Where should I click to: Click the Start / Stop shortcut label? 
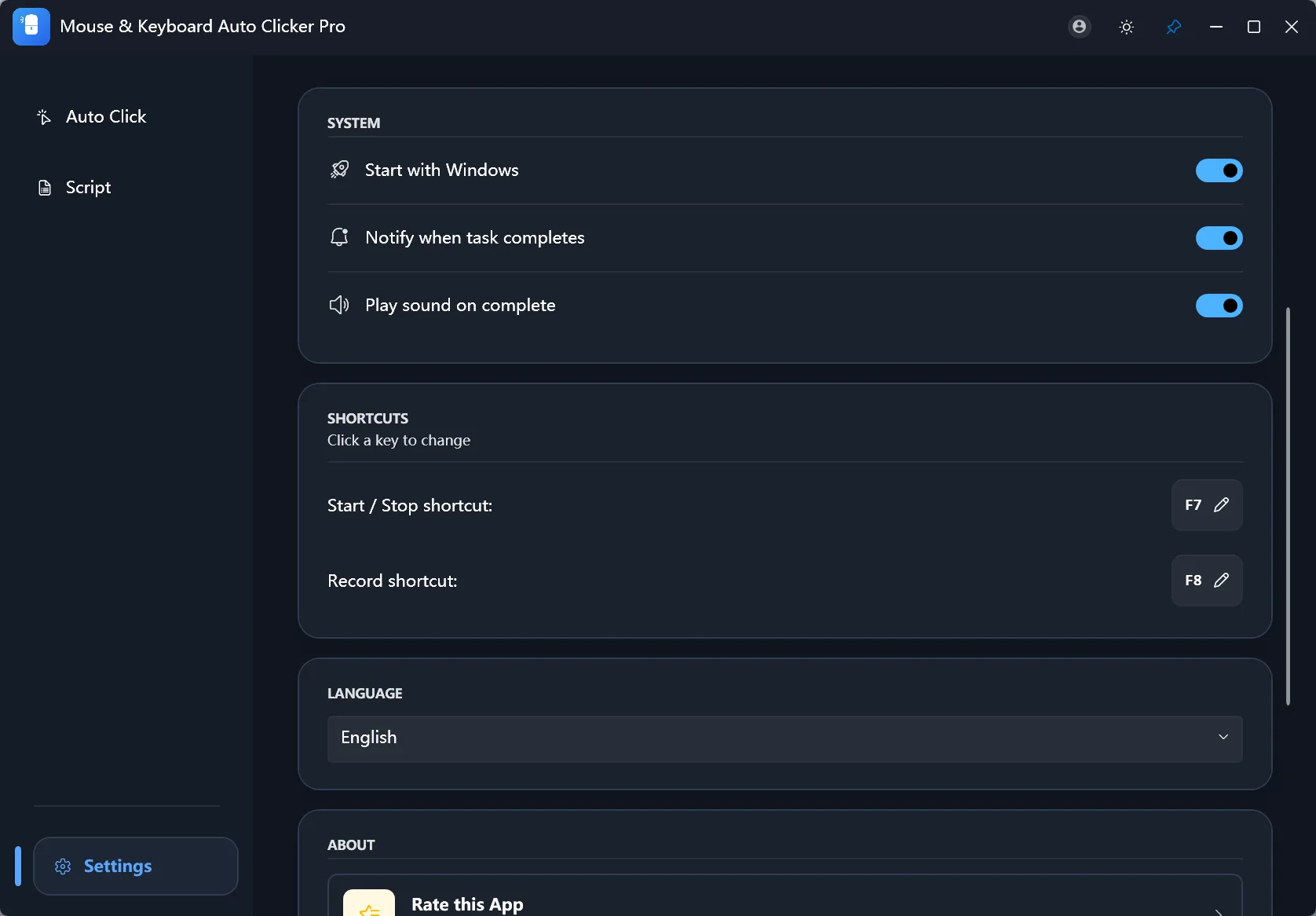[410, 505]
